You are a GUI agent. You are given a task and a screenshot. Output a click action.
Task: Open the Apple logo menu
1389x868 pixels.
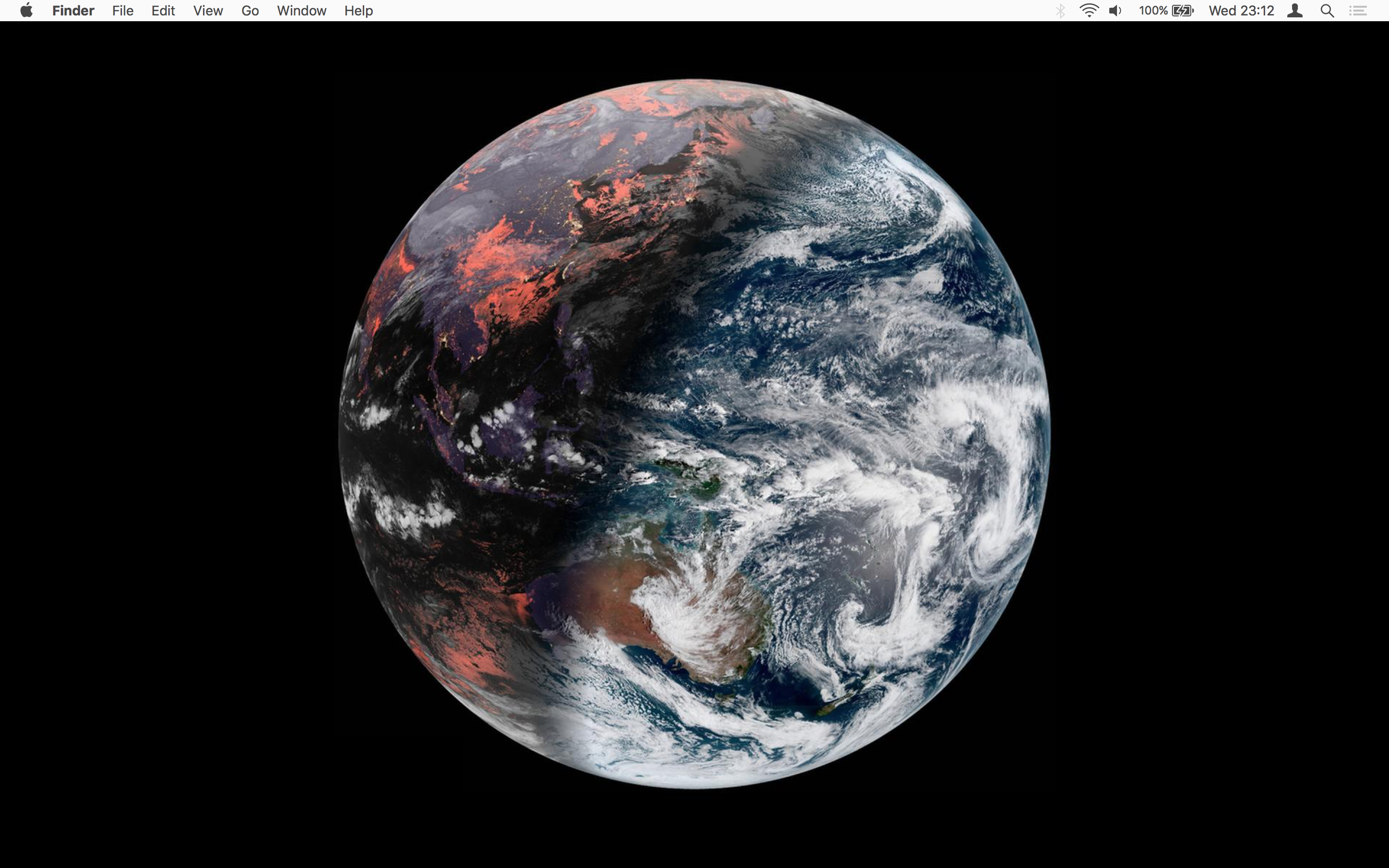pos(27,10)
